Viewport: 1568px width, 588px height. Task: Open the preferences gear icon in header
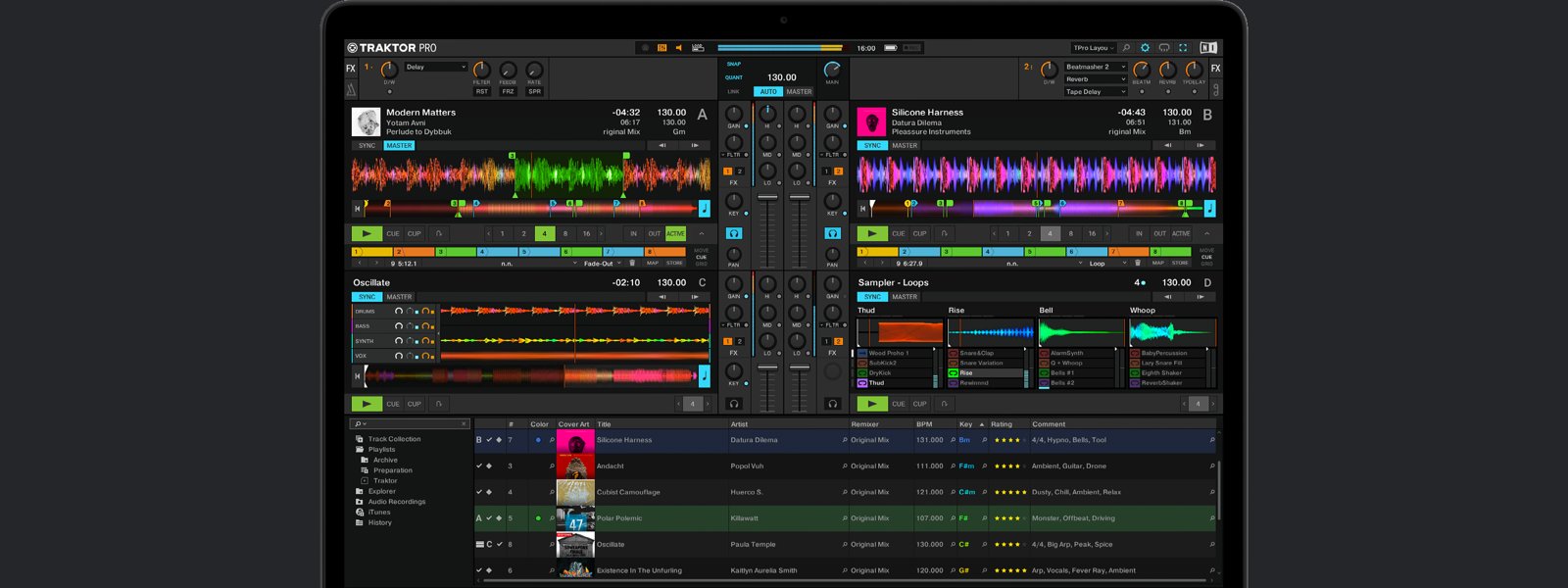point(1145,47)
